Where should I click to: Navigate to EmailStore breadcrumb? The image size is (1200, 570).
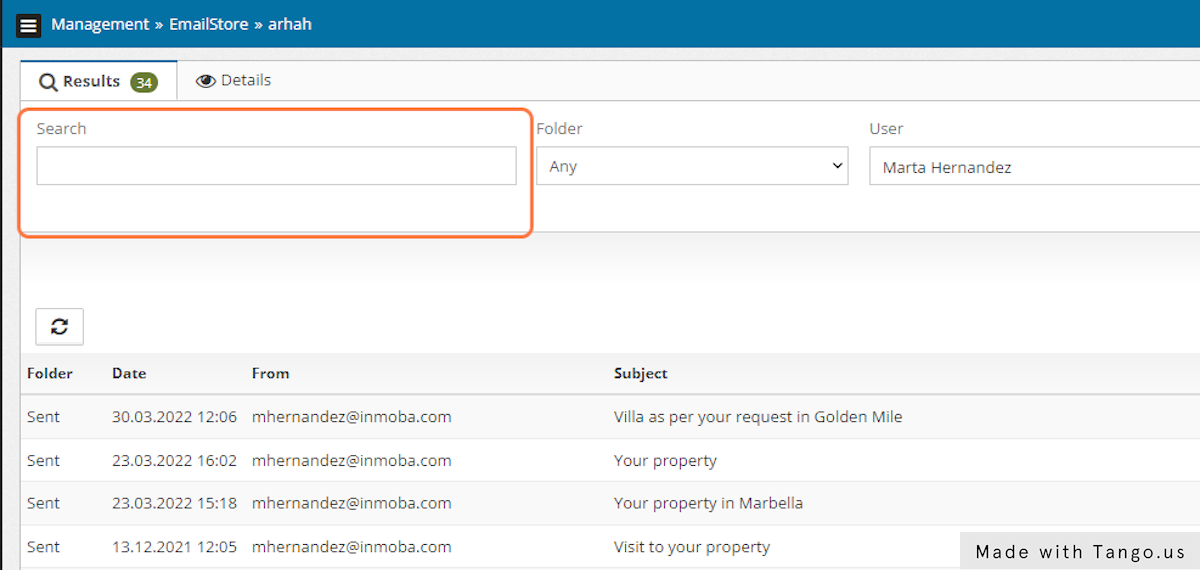208,24
